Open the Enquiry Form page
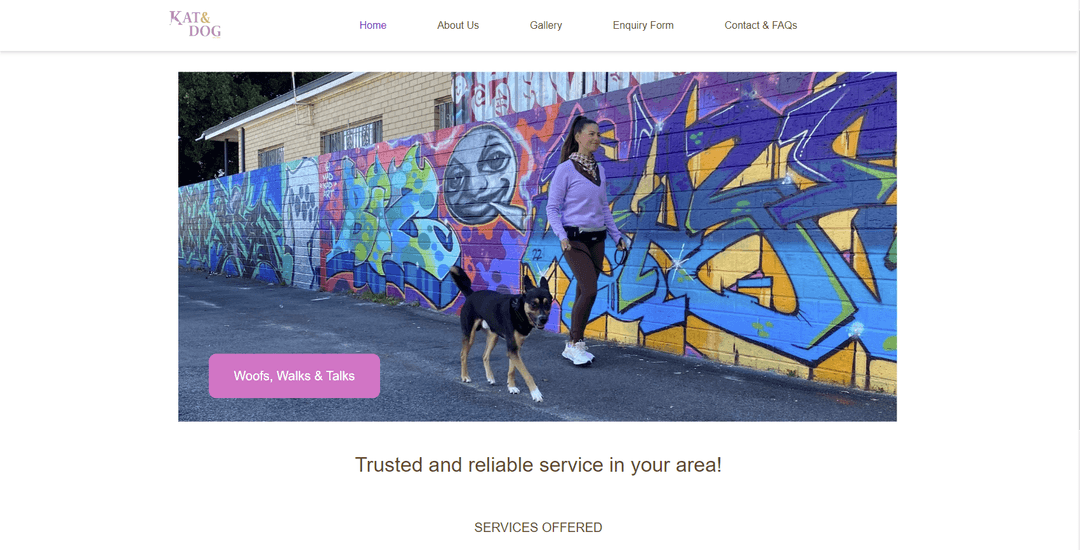The height and width of the screenshot is (550, 1080). pos(643,25)
